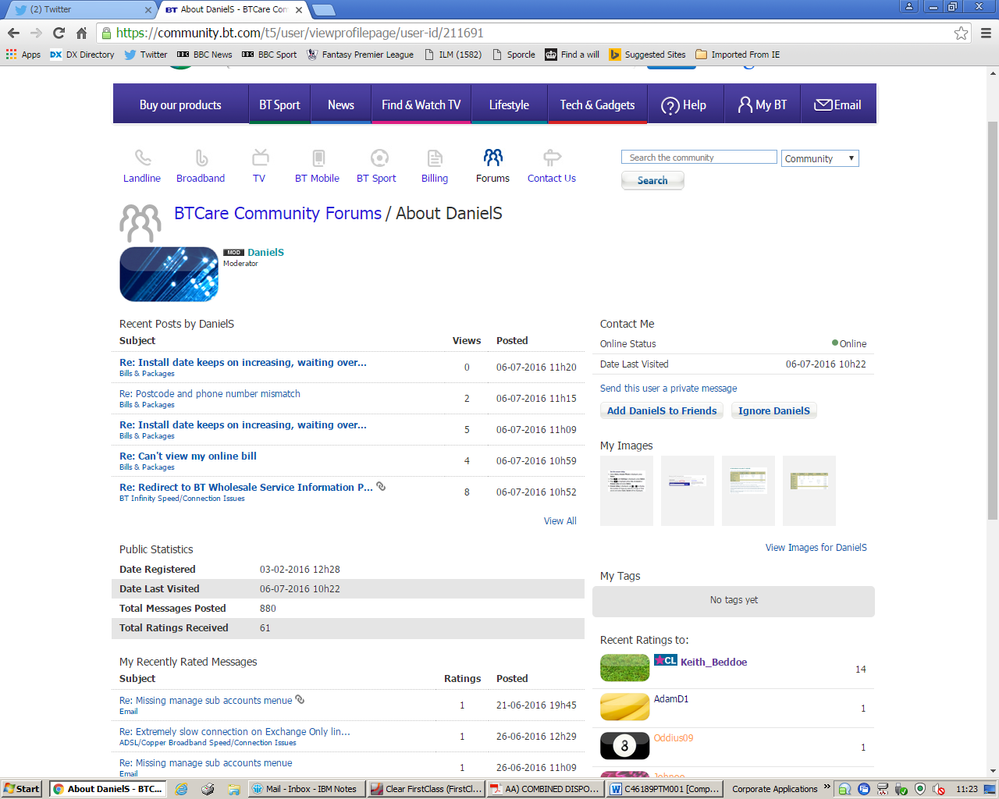Click the Search the community input field
Image resolution: width=999 pixels, height=799 pixels.
[x=699, y=157]
